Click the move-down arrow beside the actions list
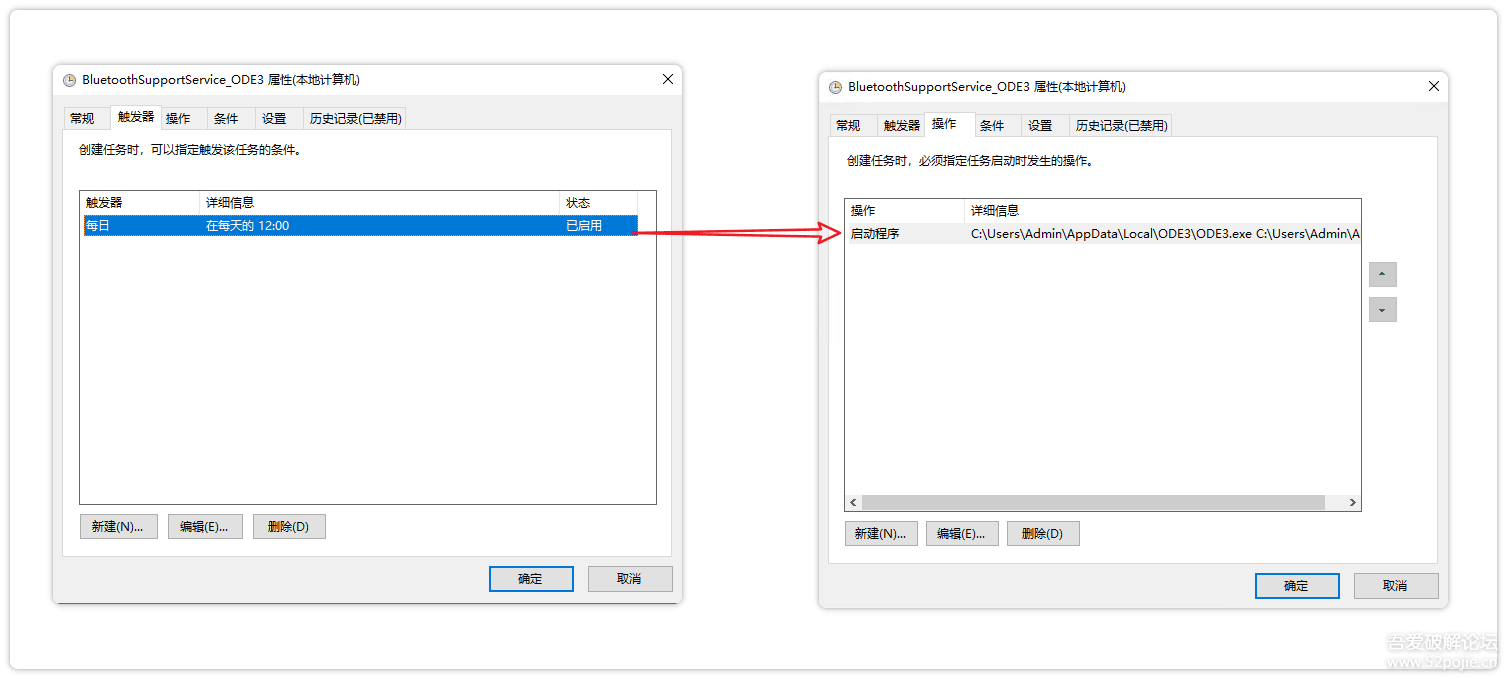 pyautogui.click(x=1382, y=310)
